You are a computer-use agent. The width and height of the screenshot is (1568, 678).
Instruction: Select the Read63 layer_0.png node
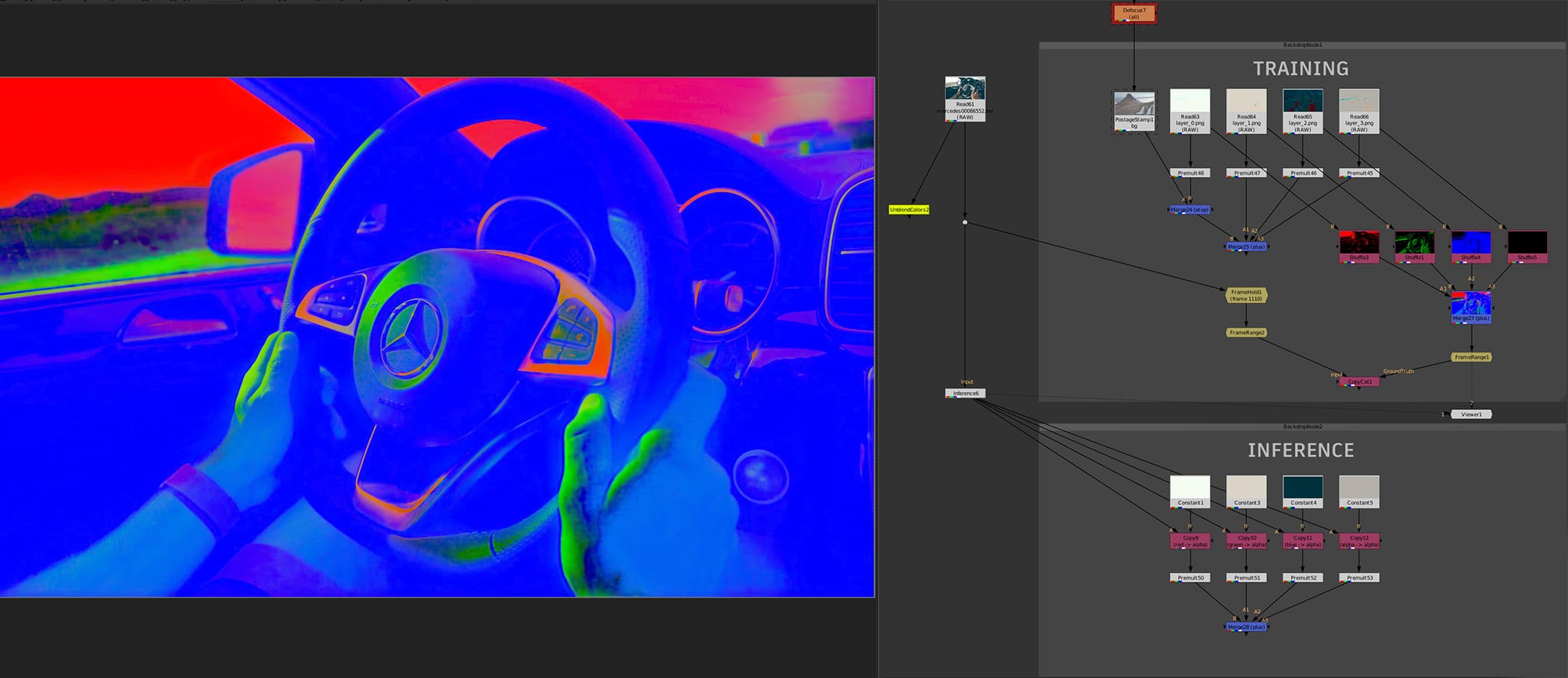pyautogui.click(x=1190, y=111)
